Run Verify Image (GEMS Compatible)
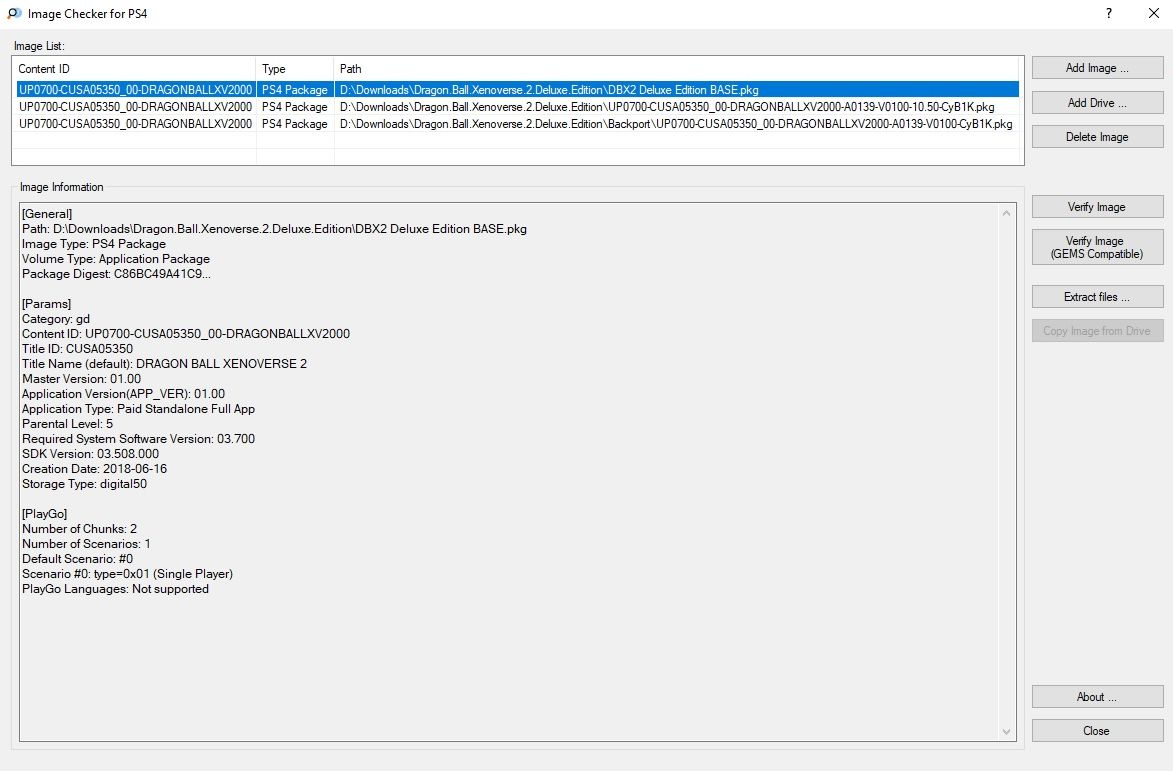Screen dimensions: 1173x771 [1097, 248]
